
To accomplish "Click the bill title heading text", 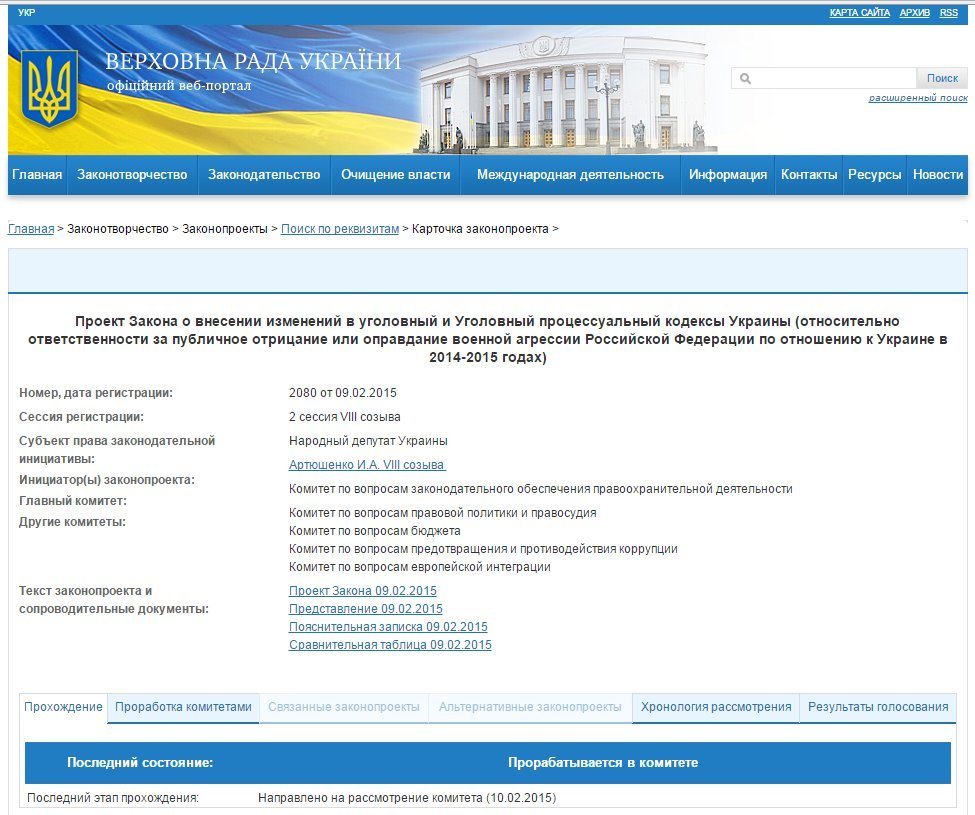I will [x=488, y=339].
